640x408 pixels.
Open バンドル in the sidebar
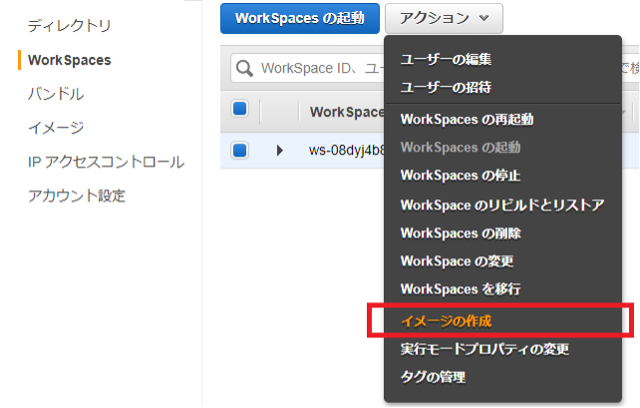click(56, 94)
